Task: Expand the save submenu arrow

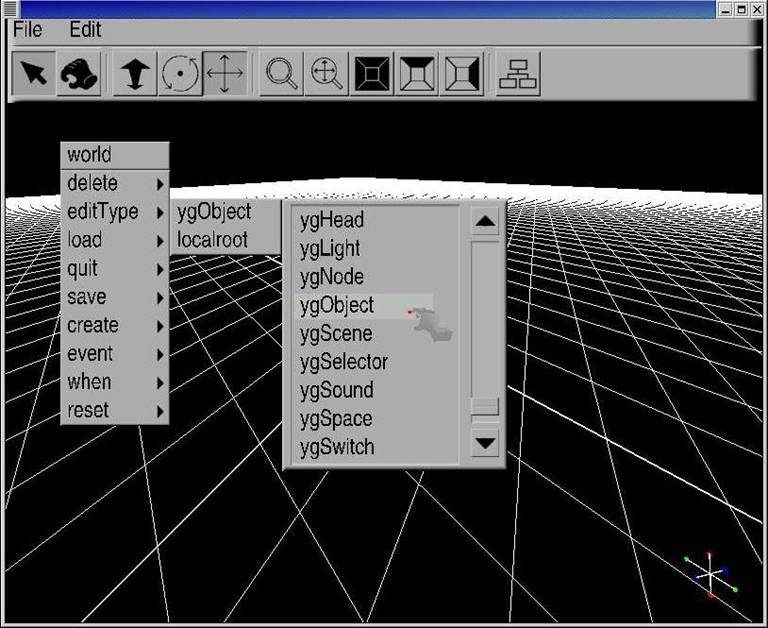Action: tap(160, 298)
